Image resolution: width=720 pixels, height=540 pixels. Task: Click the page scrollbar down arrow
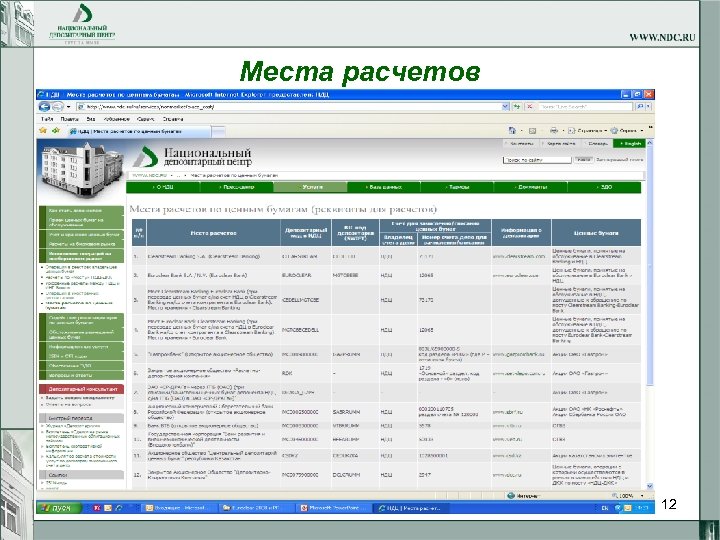(x=649, y=486)
